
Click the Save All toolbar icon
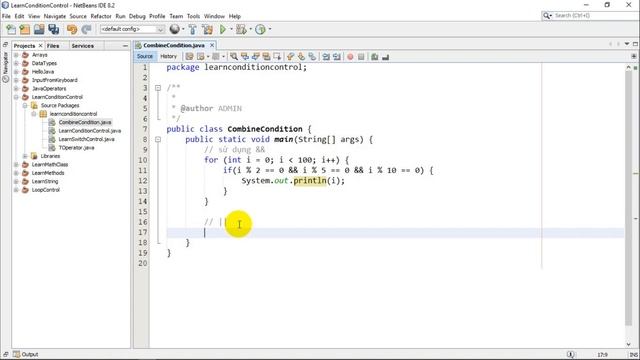[x=53, y=29]
